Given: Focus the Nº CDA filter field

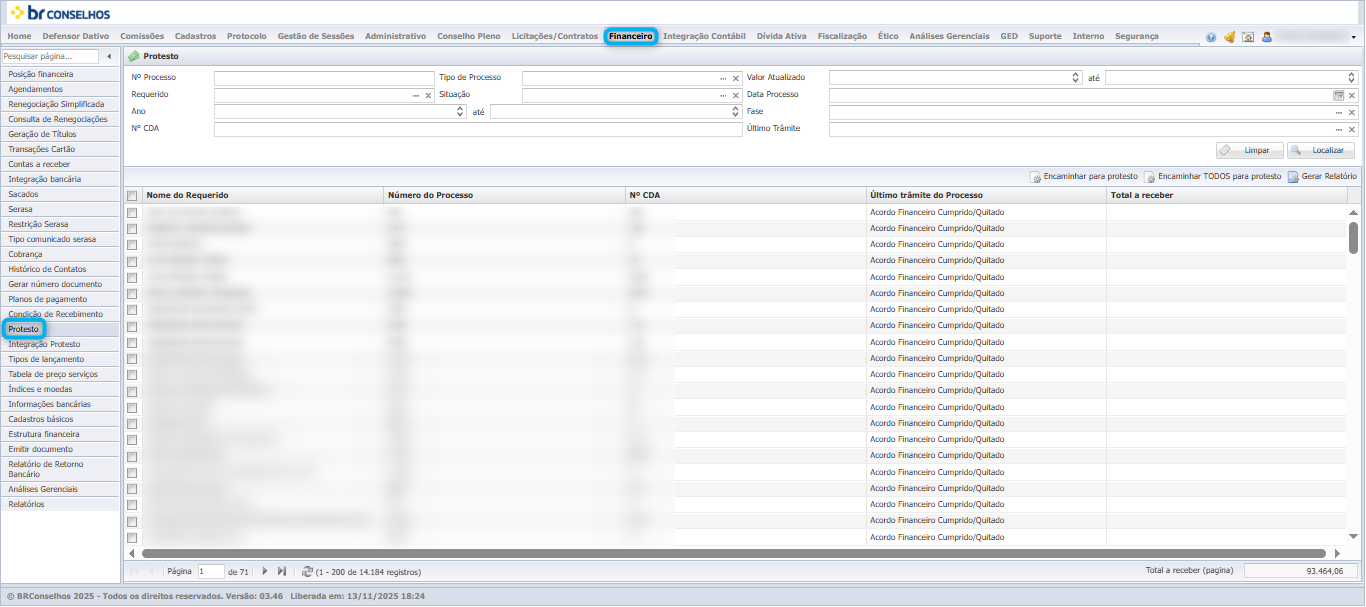Looking at the screenshot, I should point(476,129).
